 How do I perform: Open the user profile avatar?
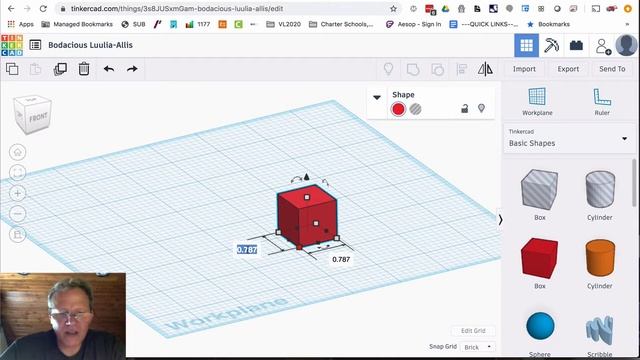[x=626, y=45]
